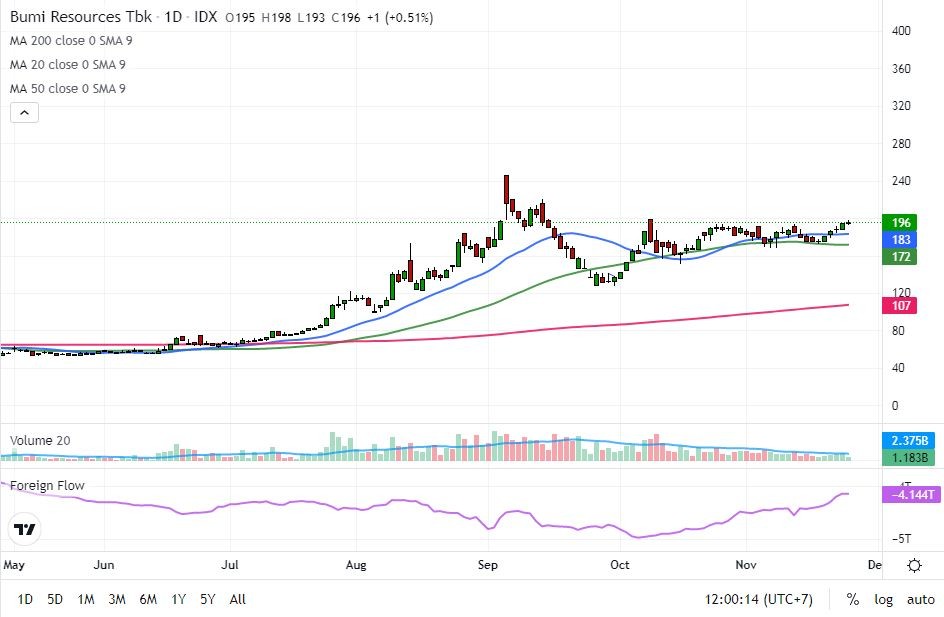Click the red 107 MA 200 price label

click(x=899, y=305)
